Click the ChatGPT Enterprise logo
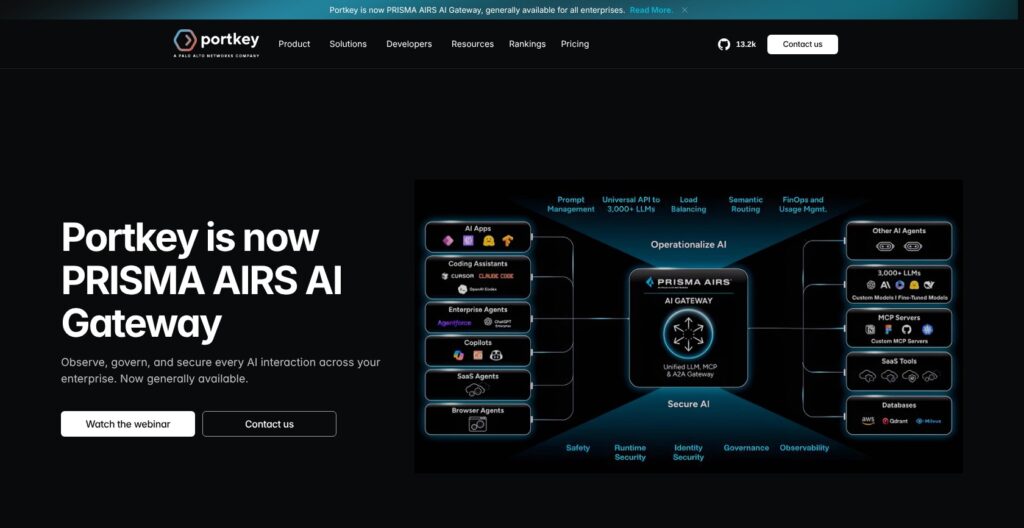This screenshot has width=1024, height=528. (x=497, y=322)
